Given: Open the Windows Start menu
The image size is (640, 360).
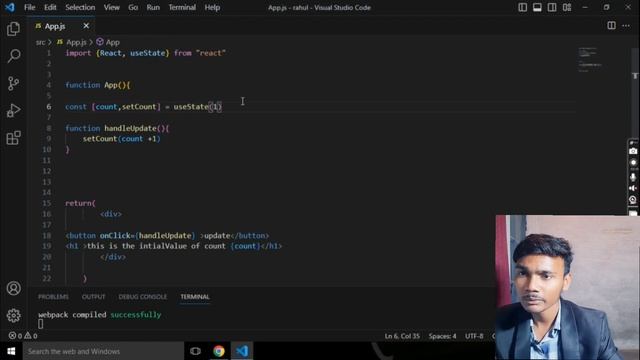Looking at the screenshot, I should click(x=11, y=351).
